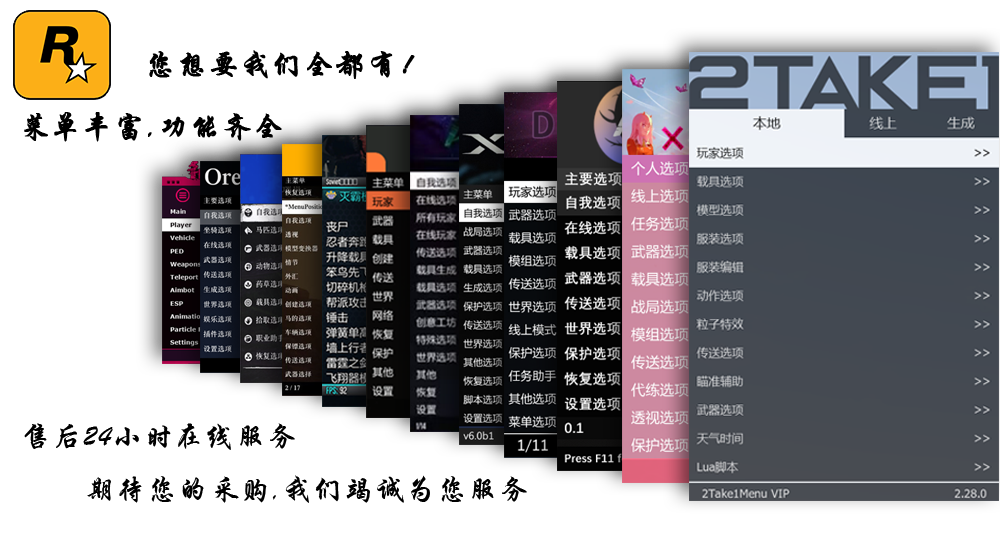This screenshot has width=1000, height=550.
Task: Switch to the 生成 tab in 2Take1
Action: (960, 124)
